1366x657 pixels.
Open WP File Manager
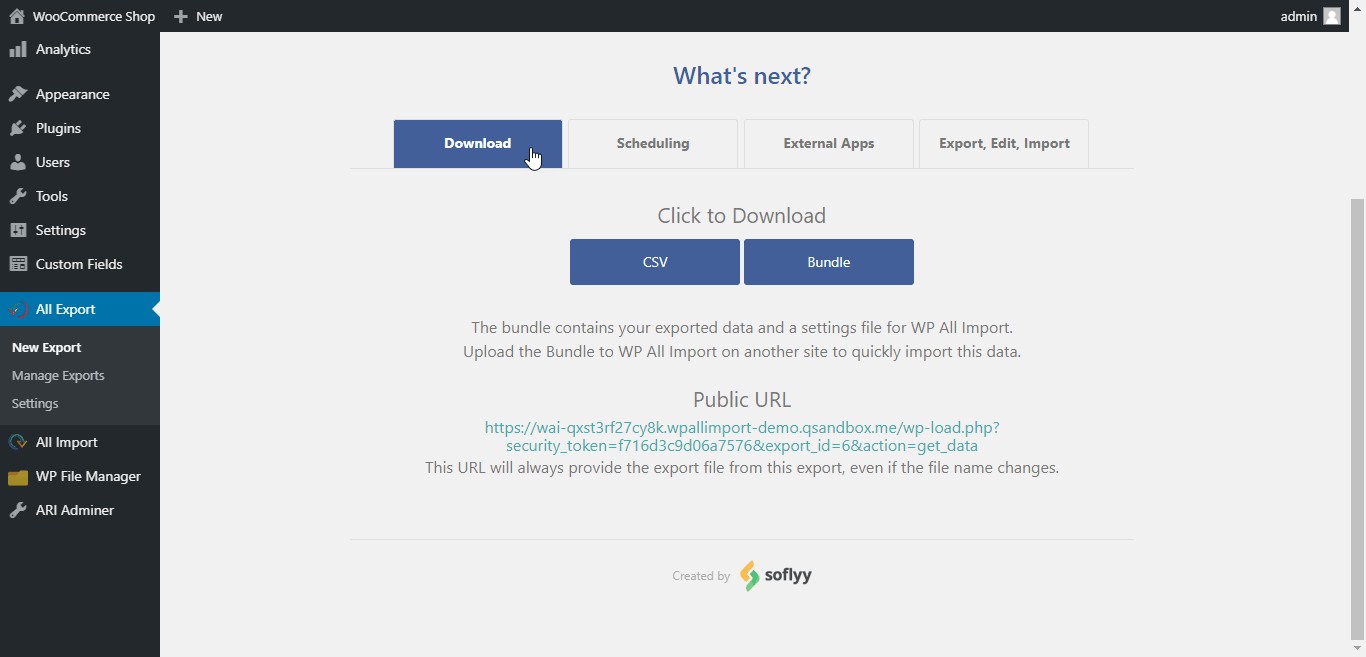80,476
